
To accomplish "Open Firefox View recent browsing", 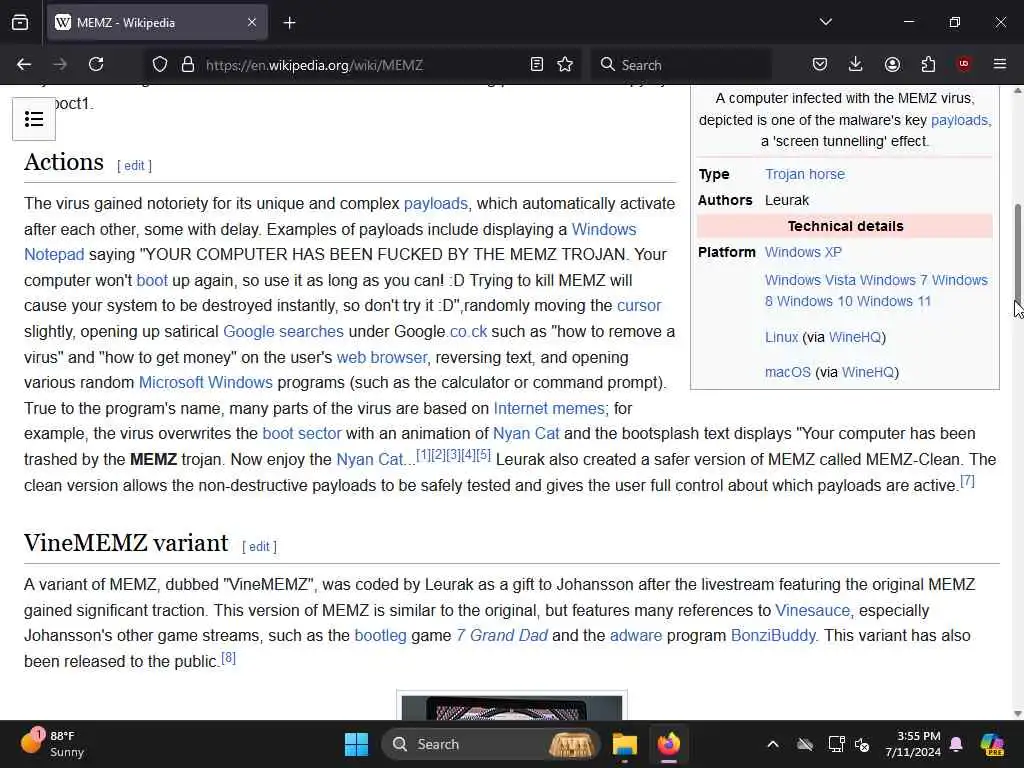I will click(20, 23).
